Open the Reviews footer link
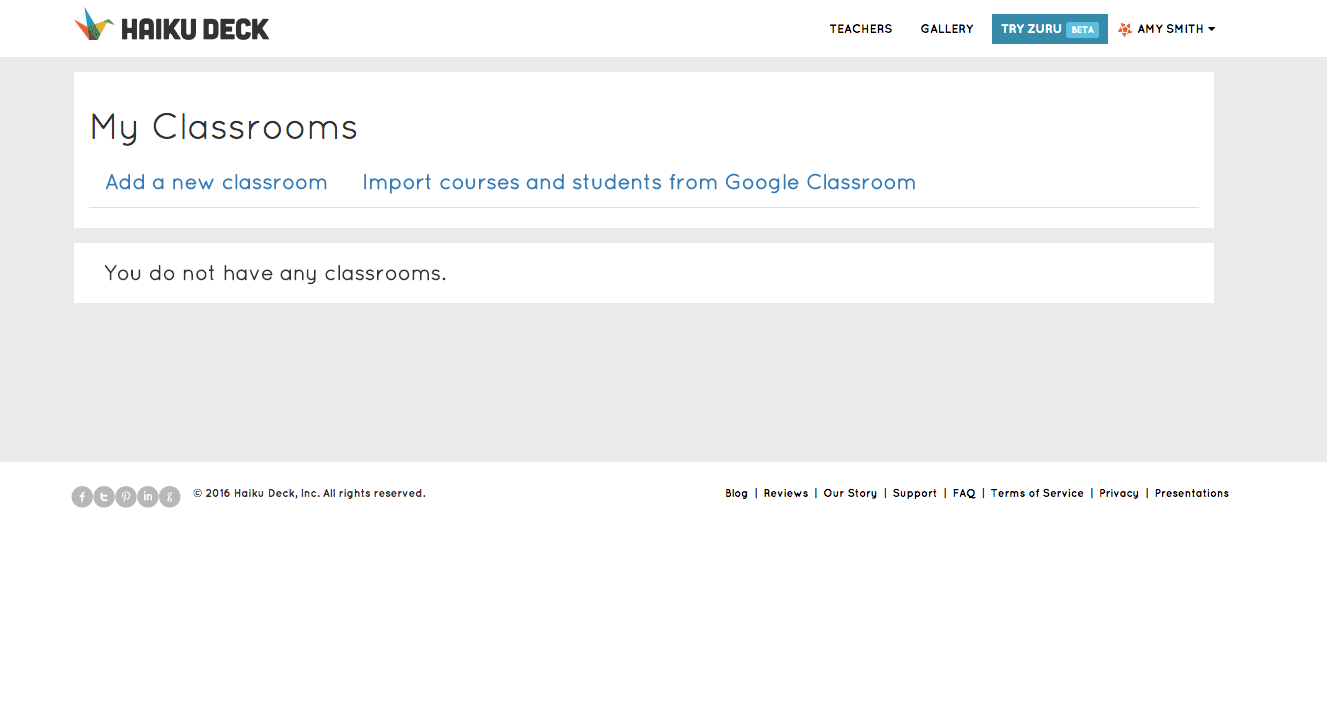This screenshot has width=1327, height=711. [785, 493]
